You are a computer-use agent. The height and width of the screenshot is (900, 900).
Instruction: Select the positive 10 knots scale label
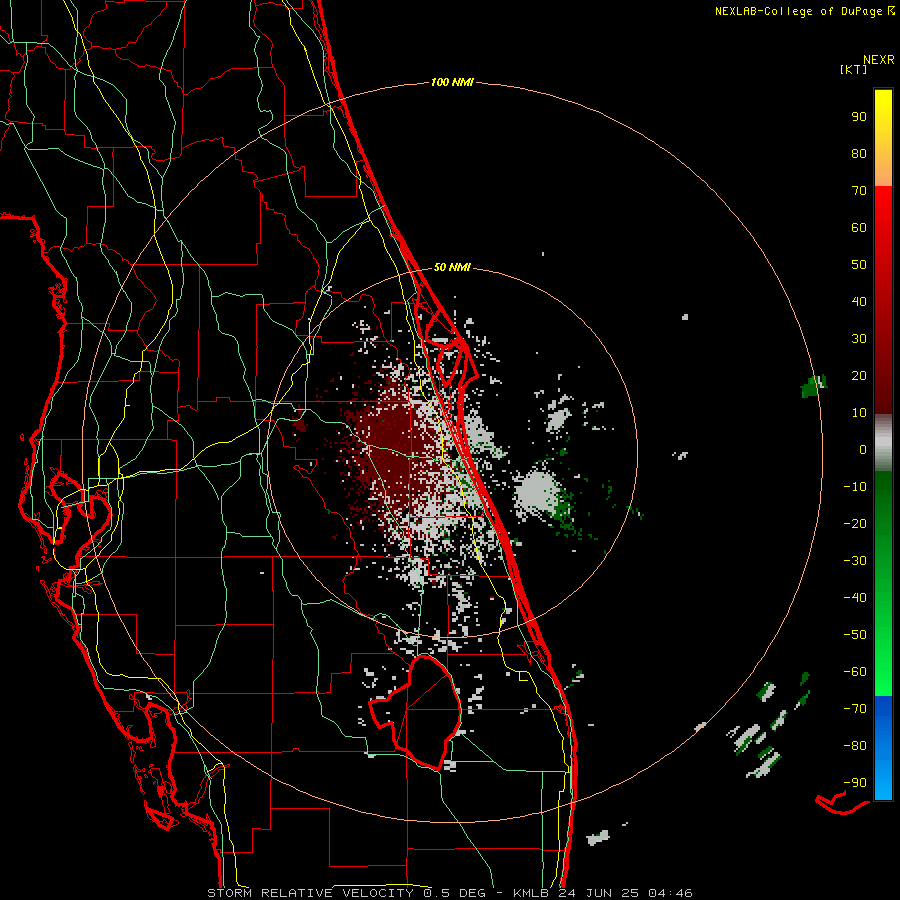point(859,413)
